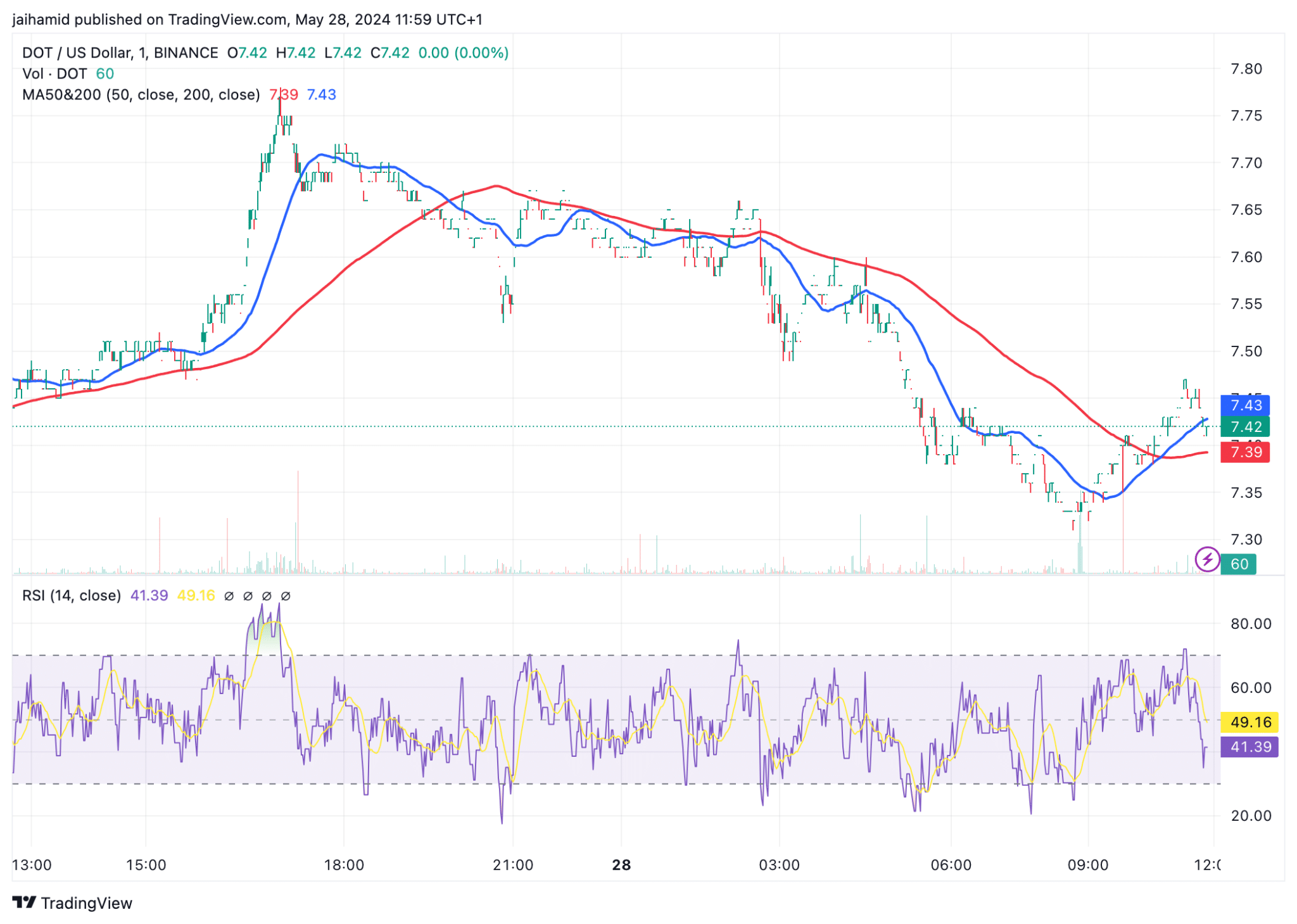Click the green 7.42 current price tag

[1245, 427]
